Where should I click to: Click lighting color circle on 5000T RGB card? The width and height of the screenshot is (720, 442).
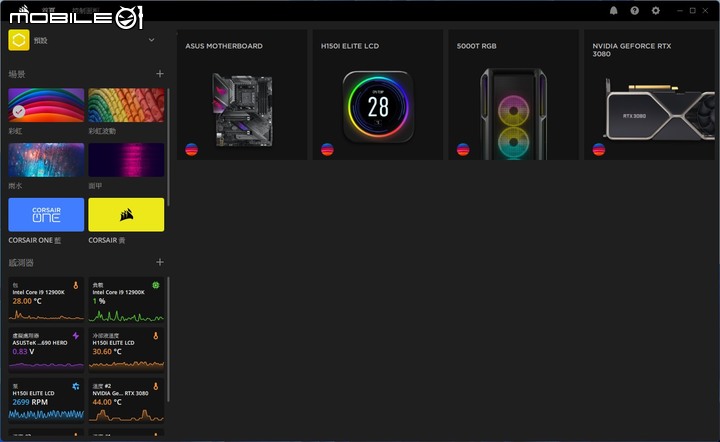[x=463, y=150]
